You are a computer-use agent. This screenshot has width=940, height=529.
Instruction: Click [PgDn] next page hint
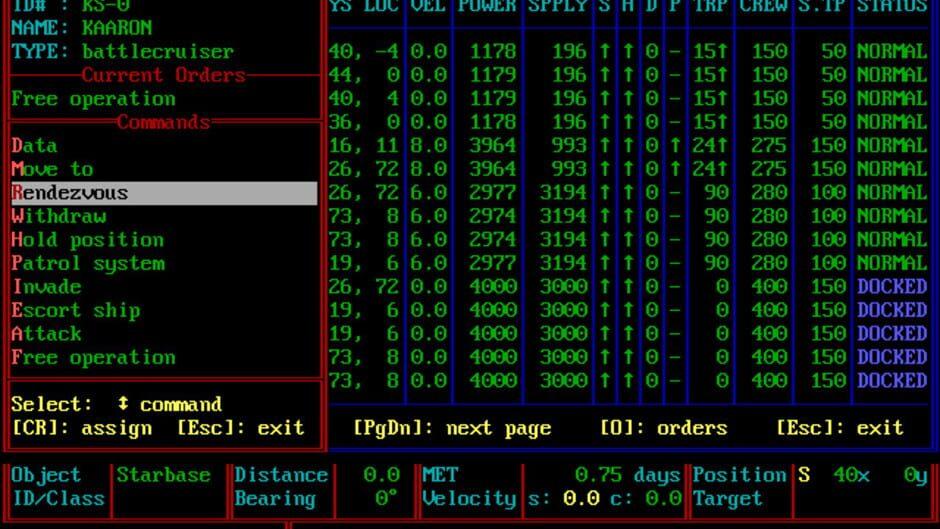tap(452, 428)
